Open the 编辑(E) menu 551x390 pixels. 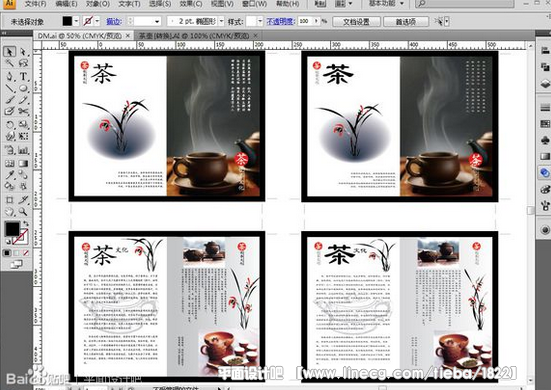point(66,4)
